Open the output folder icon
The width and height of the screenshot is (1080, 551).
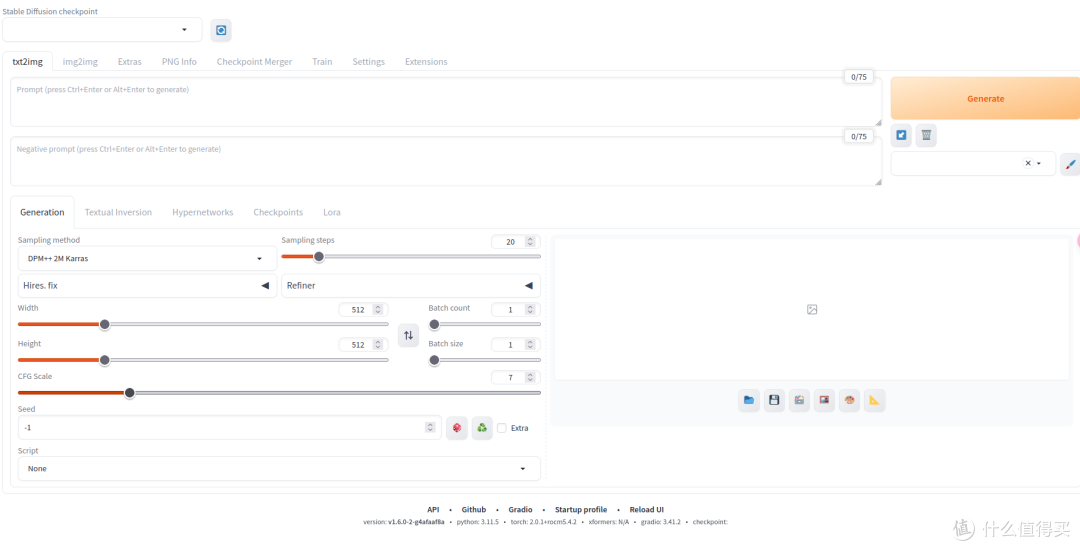pos(749,401)
